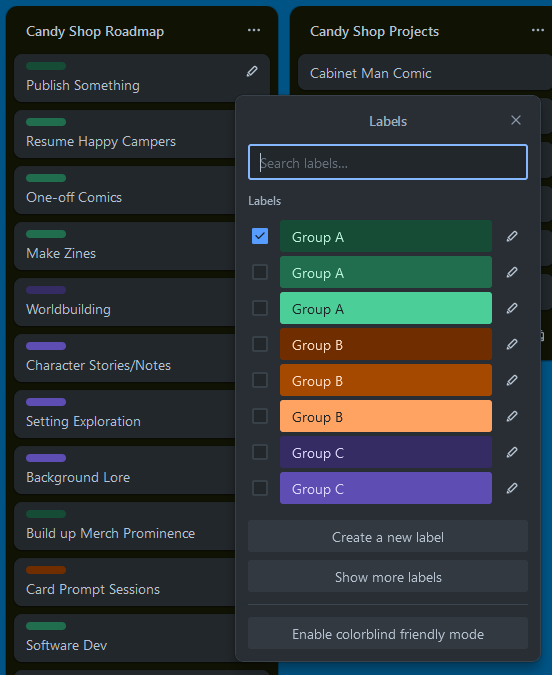Edit the bright mint Group A label
This screenshot has width=552, height=675.
pyautogui.click(x=512, y=308)
